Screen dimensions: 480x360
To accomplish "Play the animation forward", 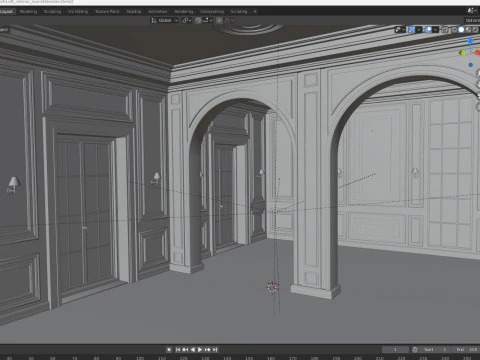I will 200,350.
